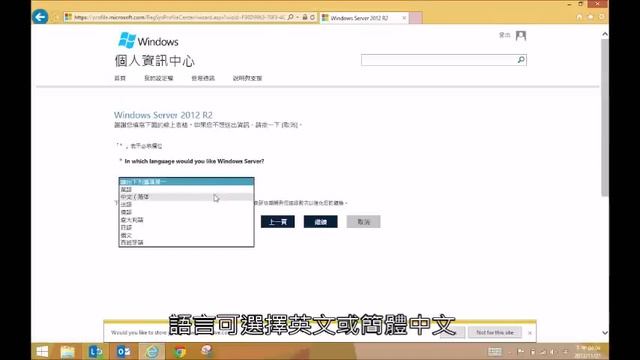Open the second navigation item (My profile)
Viewport: 640px width, 360px height.
pos(159,78)
